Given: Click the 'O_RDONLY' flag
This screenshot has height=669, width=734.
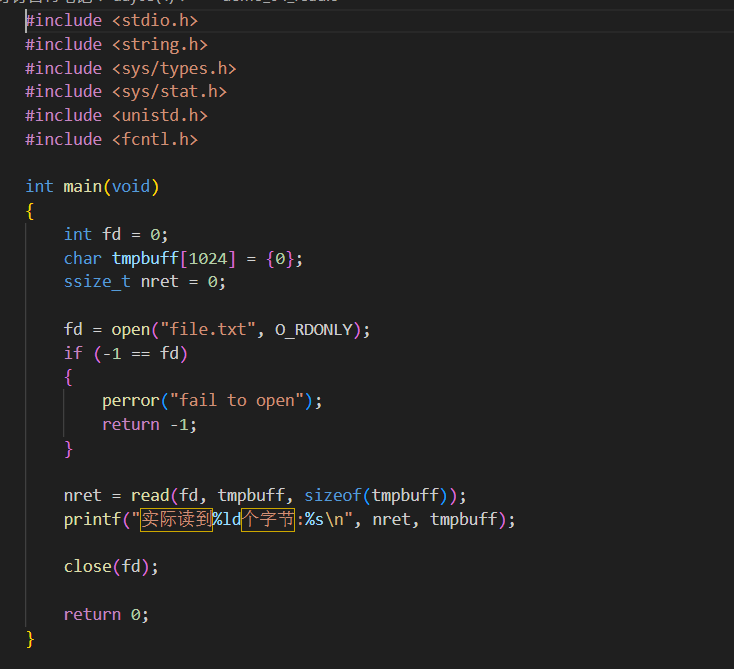Looking at the screenshot, I should 314,330.
